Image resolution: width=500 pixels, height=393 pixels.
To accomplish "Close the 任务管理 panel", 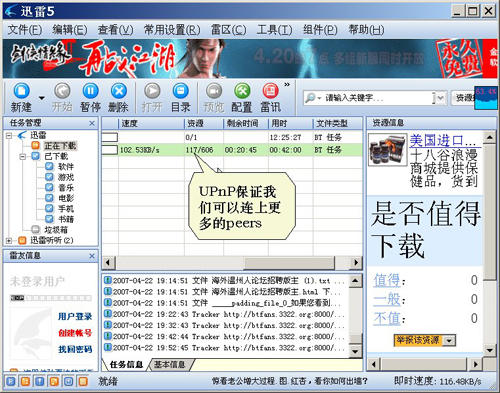I will pyautogui.click(x=92, y=123).
